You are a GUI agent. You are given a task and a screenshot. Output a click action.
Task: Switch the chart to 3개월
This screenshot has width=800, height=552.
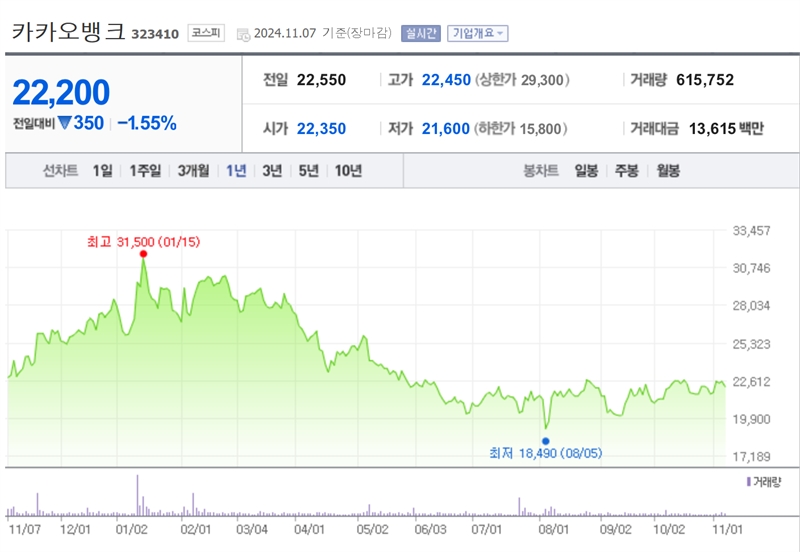193,170
